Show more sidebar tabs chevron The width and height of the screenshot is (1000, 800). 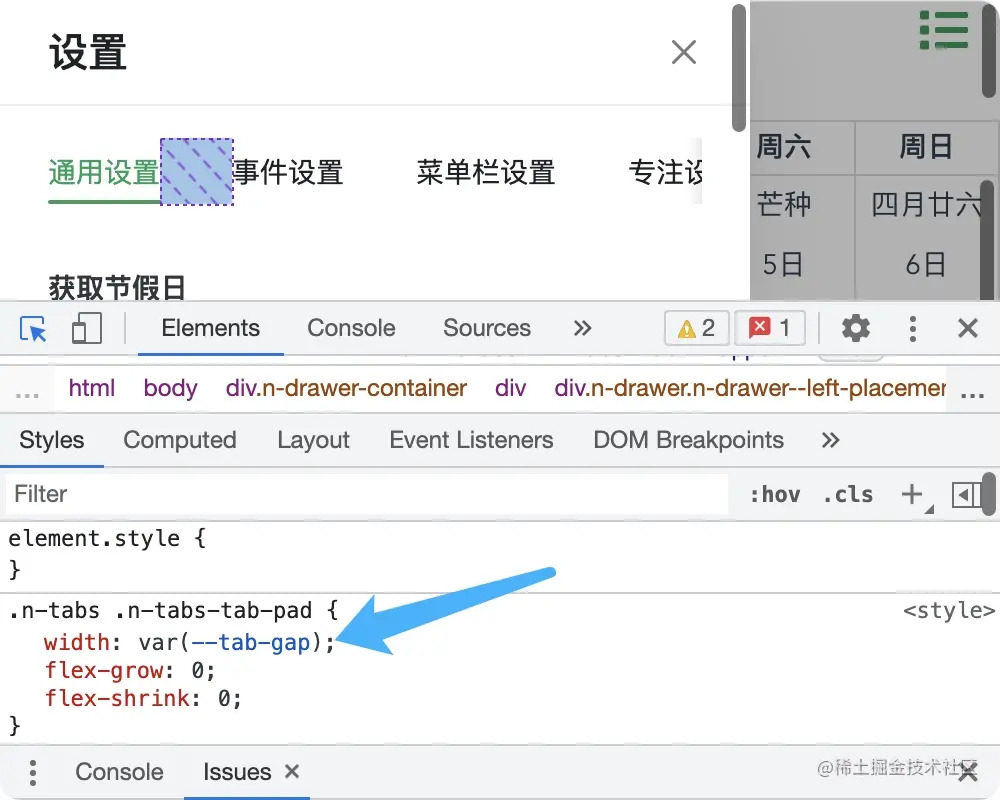tap(830, 440)
